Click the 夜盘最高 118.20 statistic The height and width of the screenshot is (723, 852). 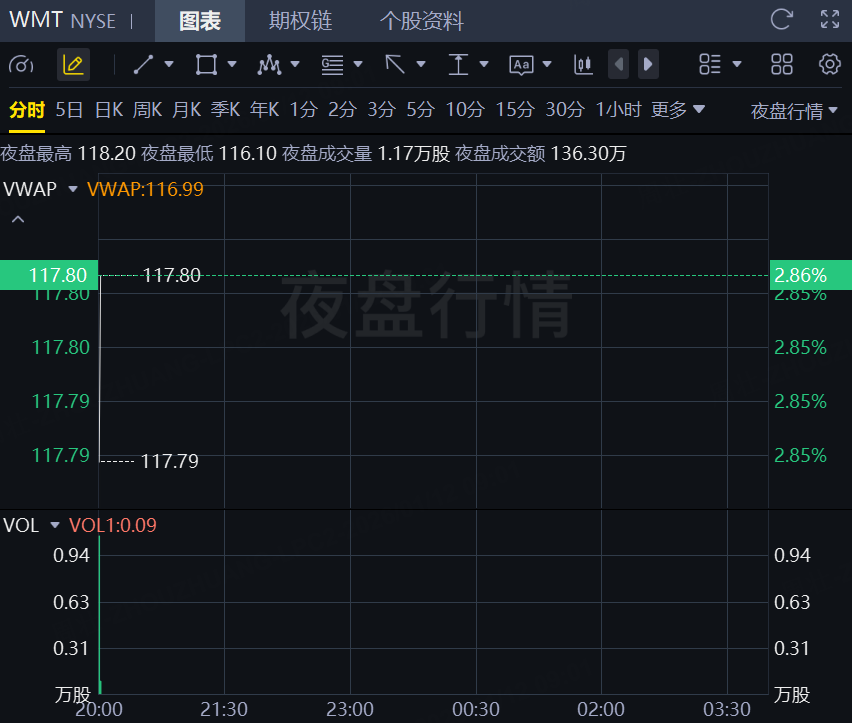[68, 154]
